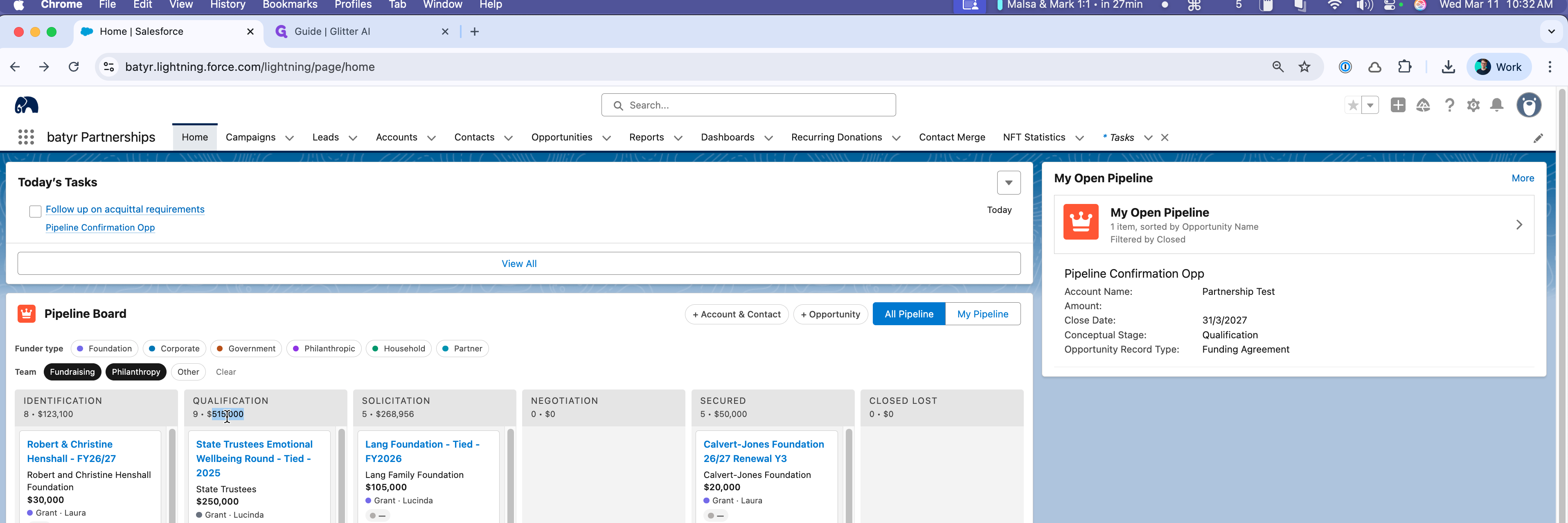Toggle the Partner funder type filter

coord(462,349)
